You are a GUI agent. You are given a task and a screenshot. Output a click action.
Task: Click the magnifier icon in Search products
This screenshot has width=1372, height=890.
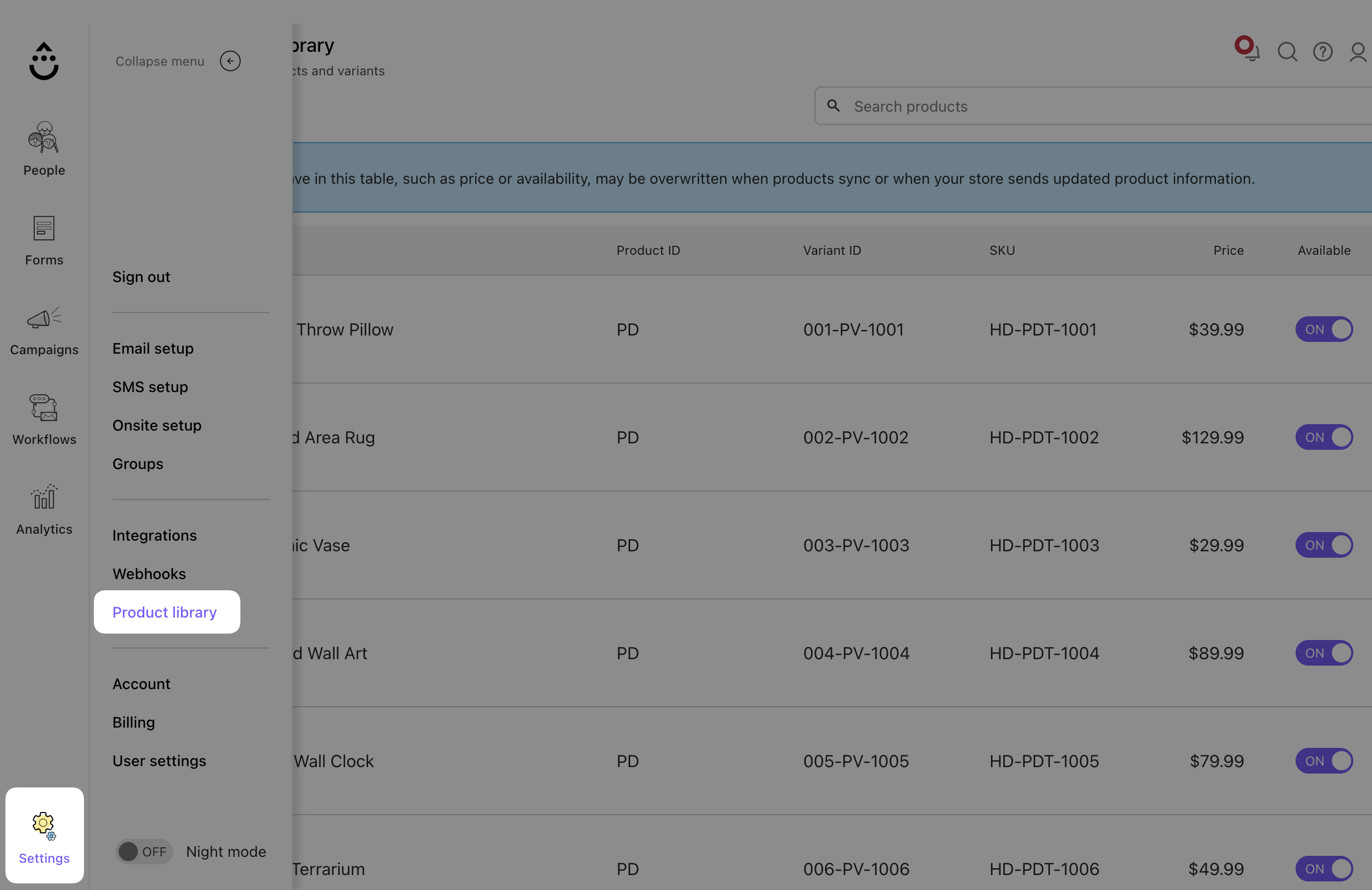pyautogui.click(x=833, y=105)
